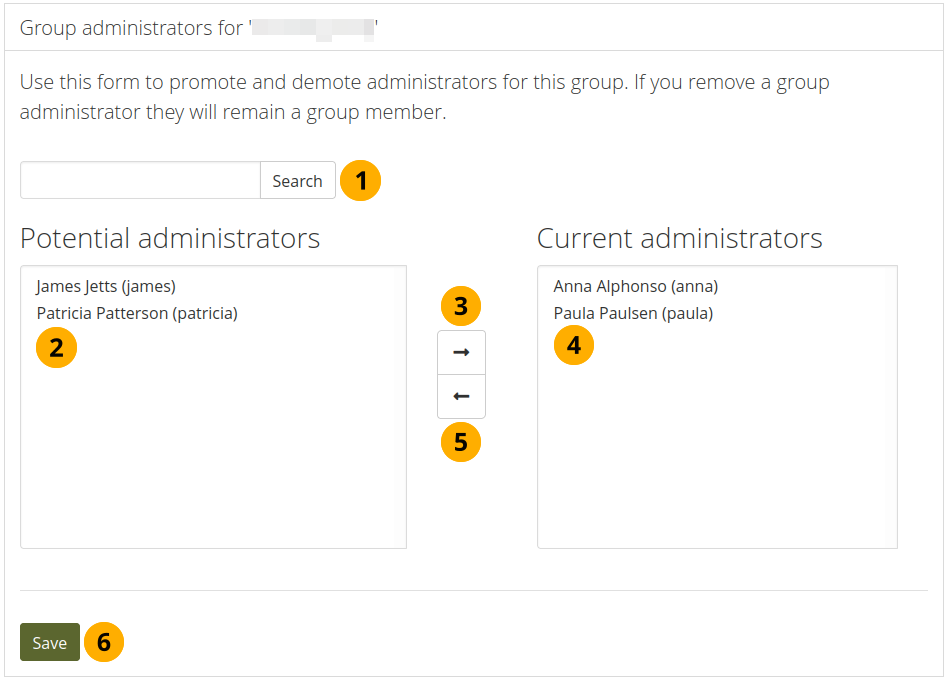The width and height of the screenshot is (949, 682).
Task: Click the Potential administrators heading
Action: tap(170, 238)
